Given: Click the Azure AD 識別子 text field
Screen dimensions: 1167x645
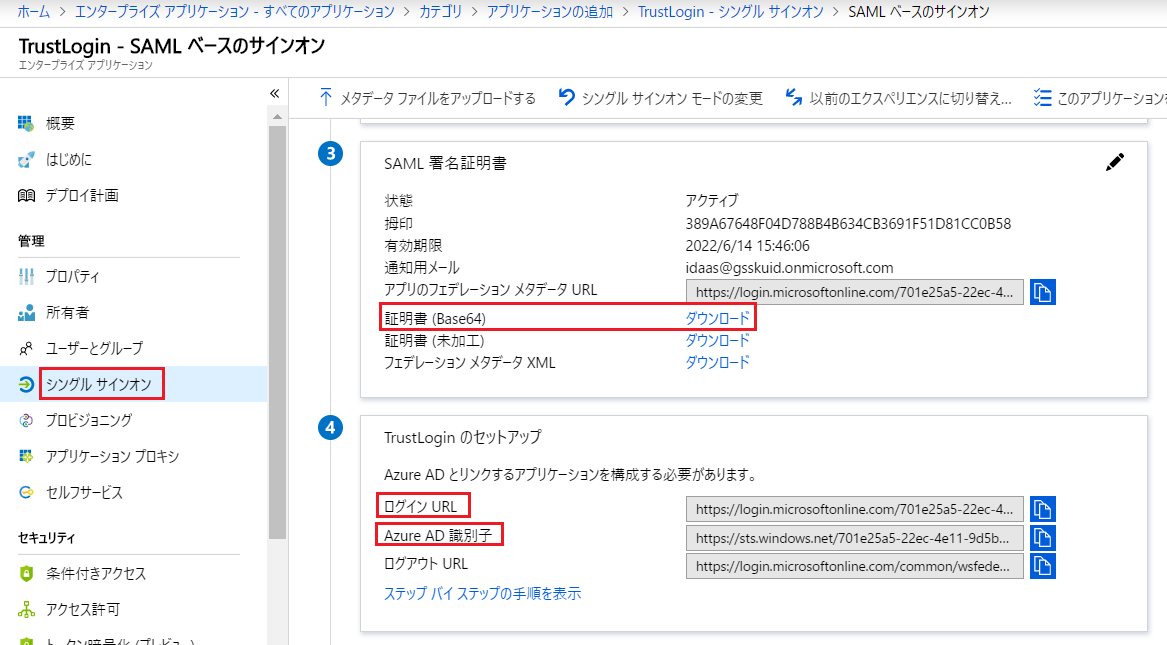Looking at the screenshot, I should [x=854, y=538].
